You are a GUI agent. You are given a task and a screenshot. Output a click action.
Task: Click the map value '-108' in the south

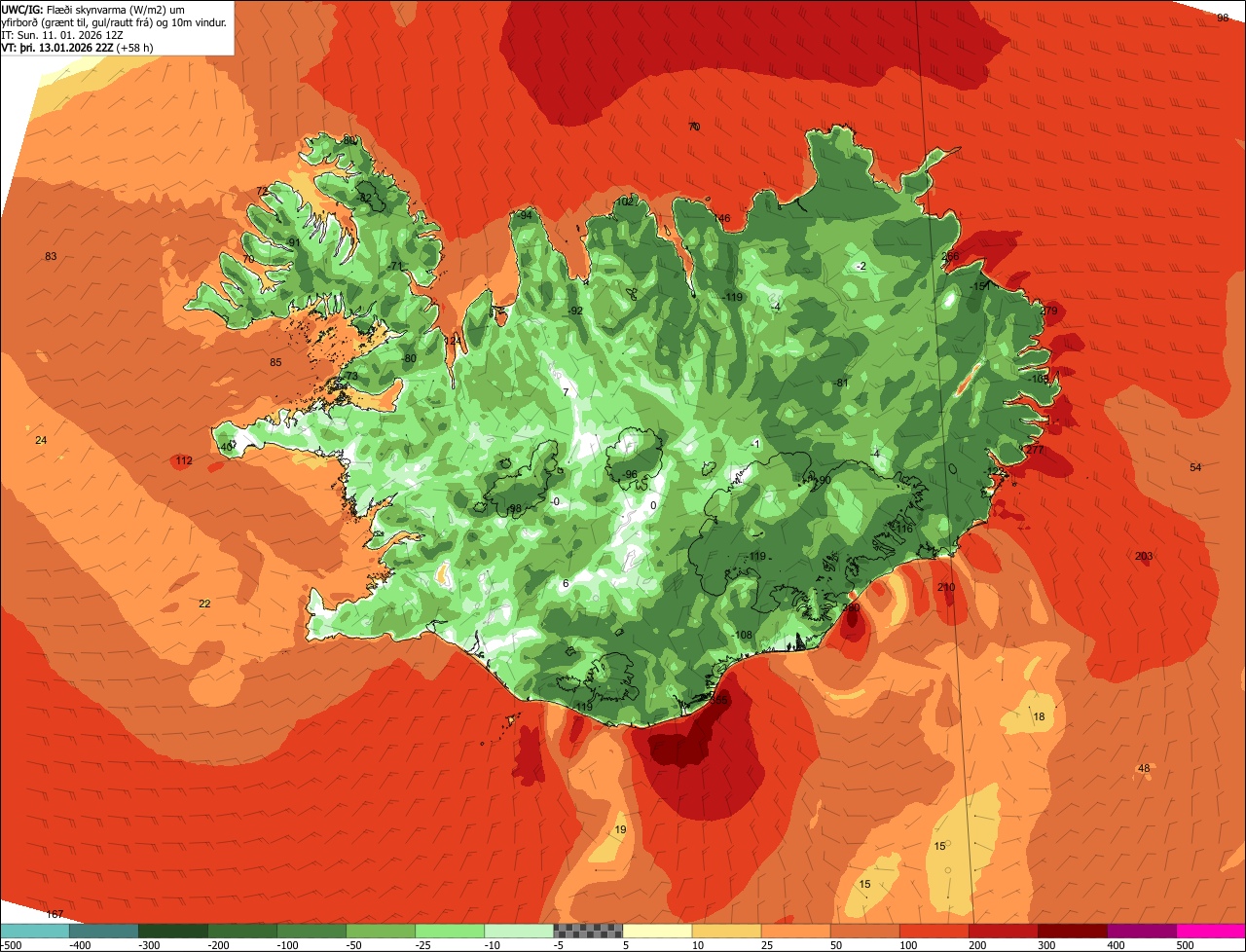742,635
